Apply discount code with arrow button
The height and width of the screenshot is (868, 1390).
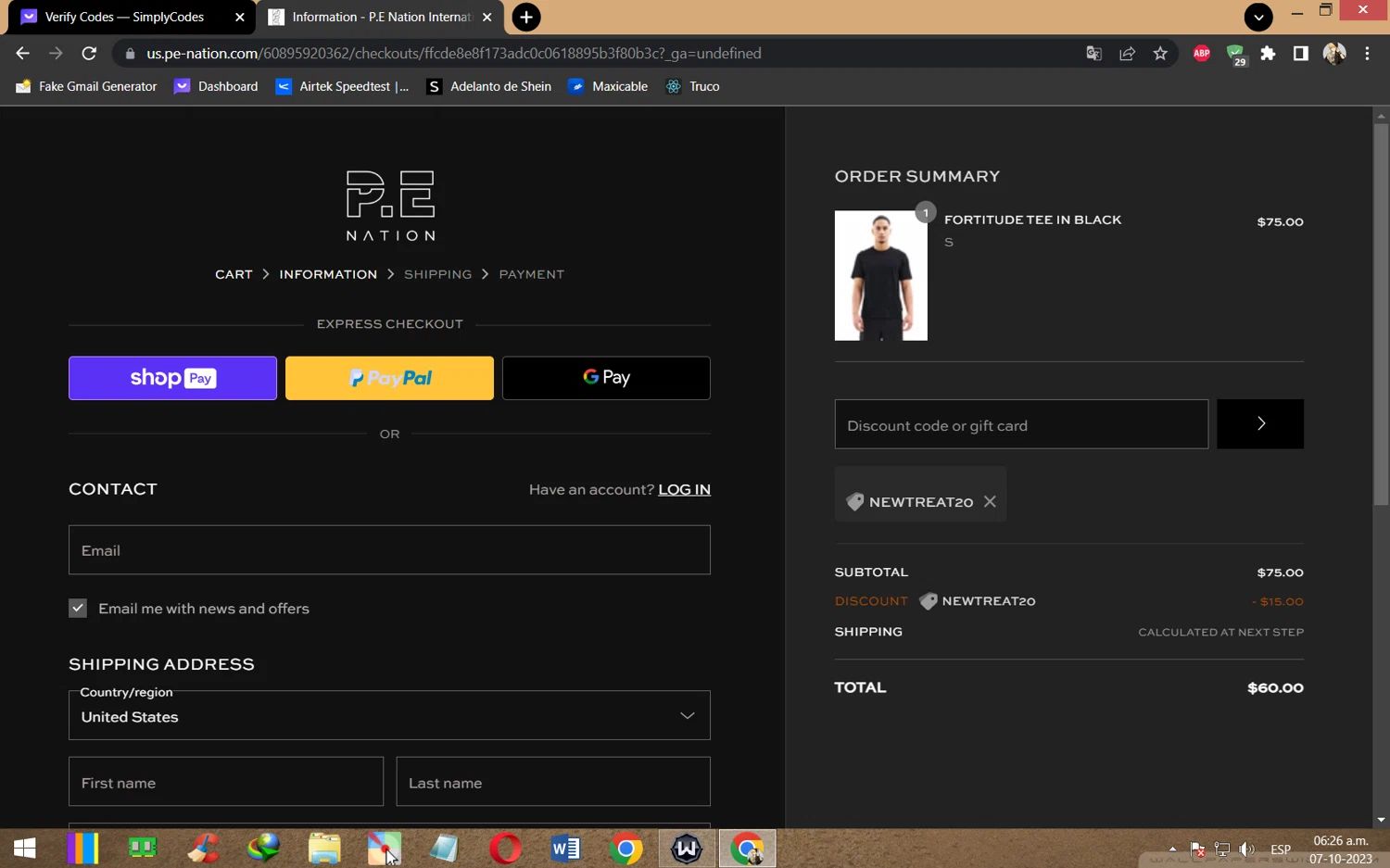[x=1260, y=424]
